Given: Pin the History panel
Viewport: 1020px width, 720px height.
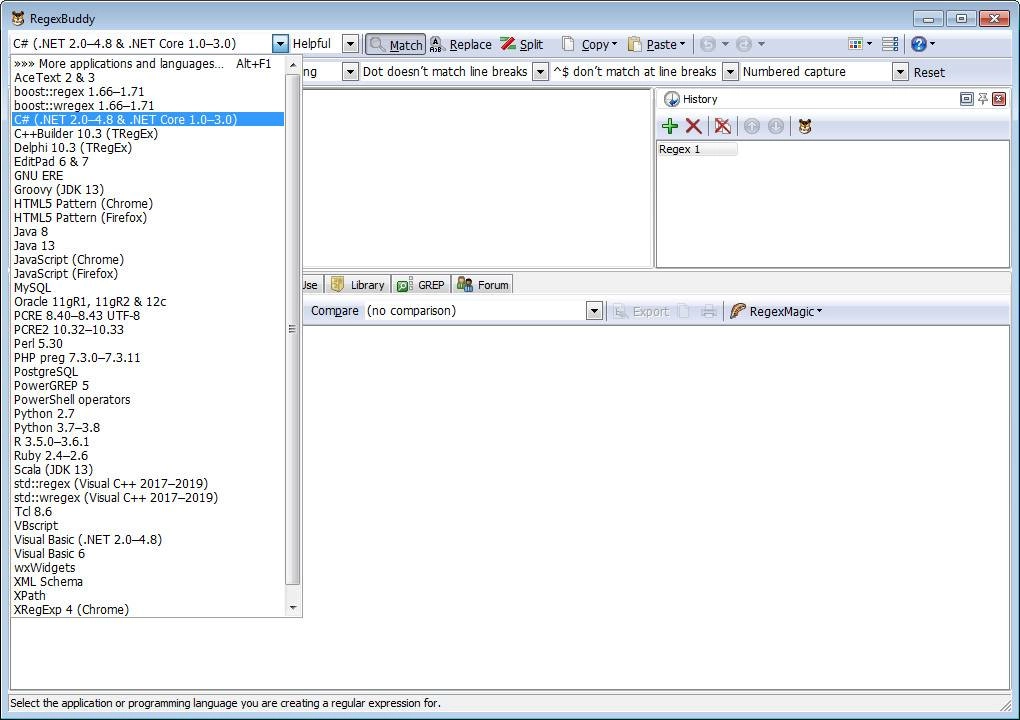Looking at the screenshot, I should (x=983, y=99).
